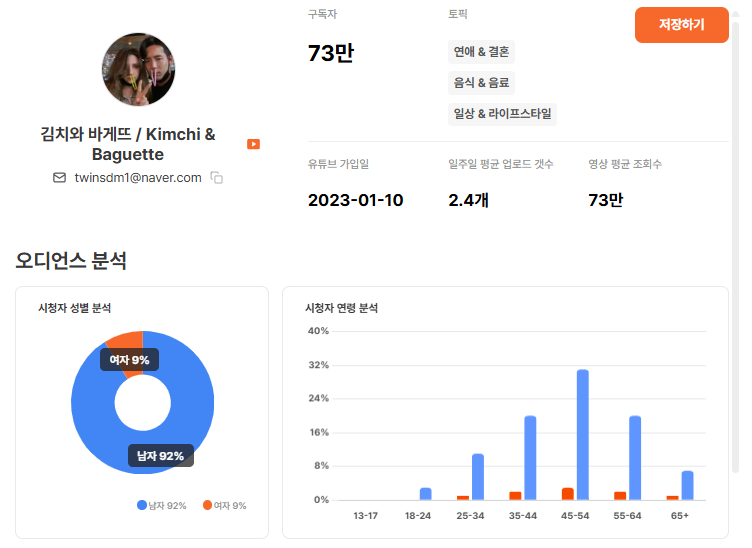Select the 연애 & 결혼 topic tag

pyautogui.click(x=481, y=52)
